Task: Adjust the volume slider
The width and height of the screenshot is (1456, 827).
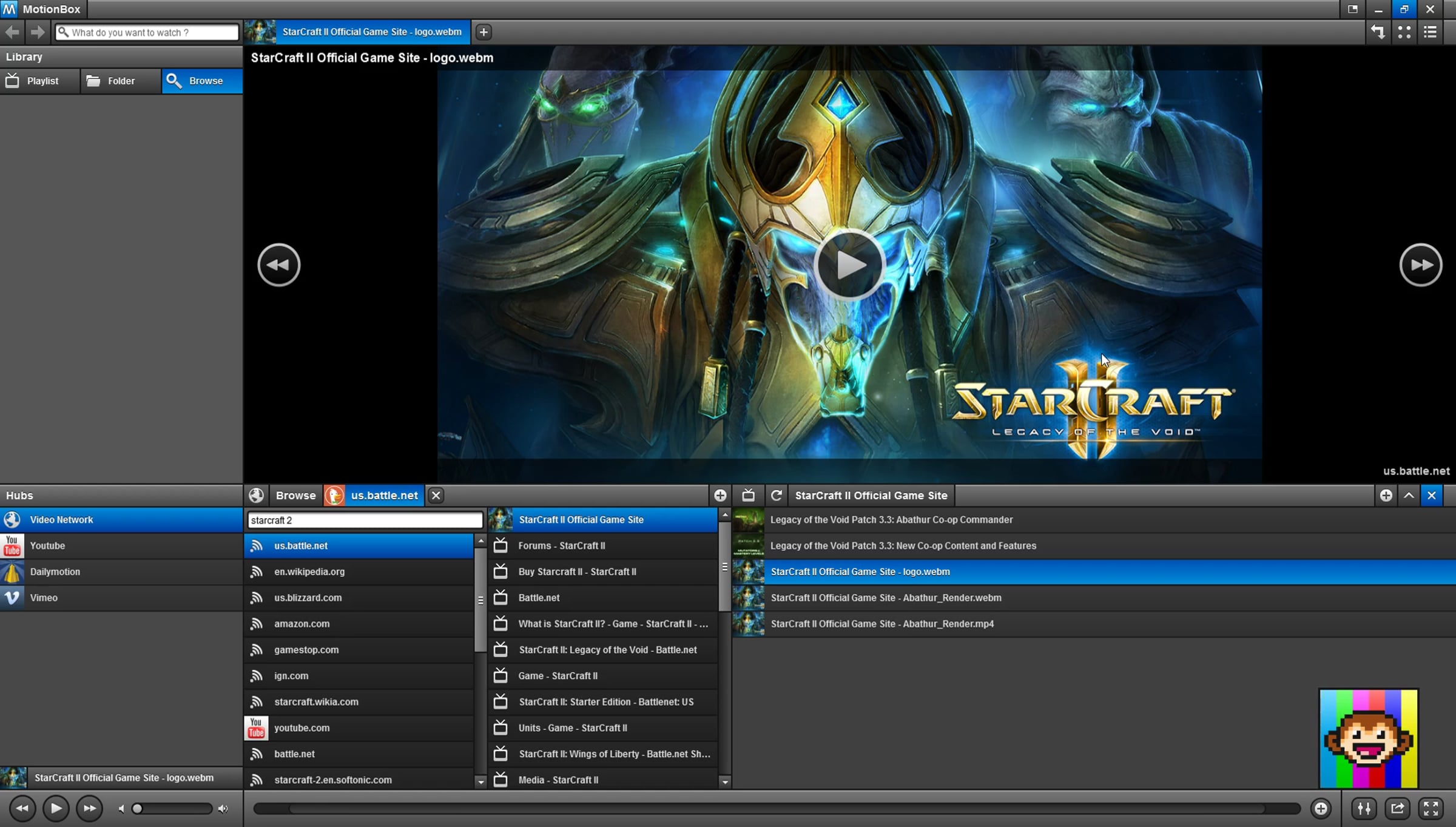Action: tap(172, 808)
